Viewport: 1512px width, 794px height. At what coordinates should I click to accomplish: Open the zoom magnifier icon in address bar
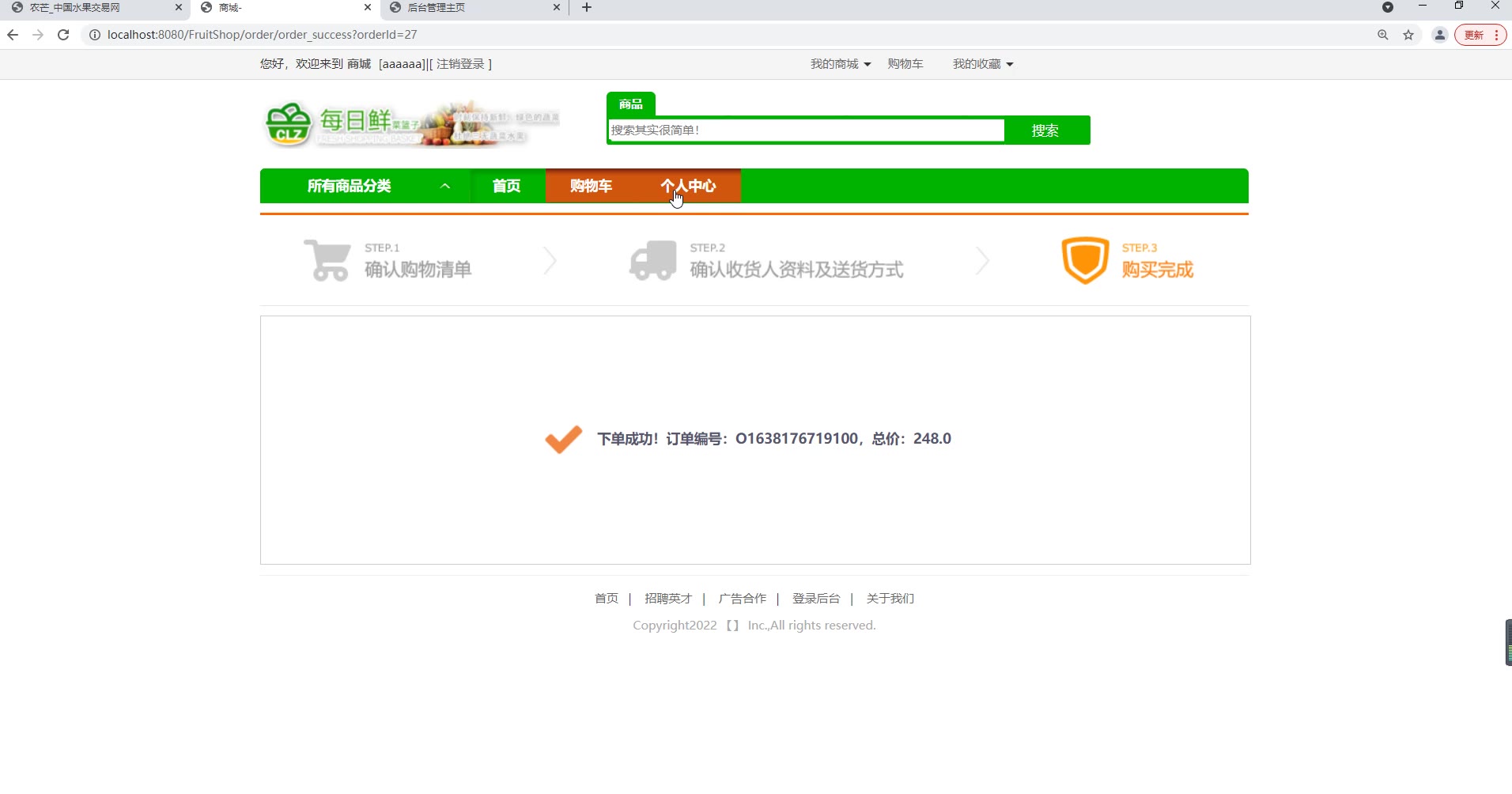click(1383, 35)
